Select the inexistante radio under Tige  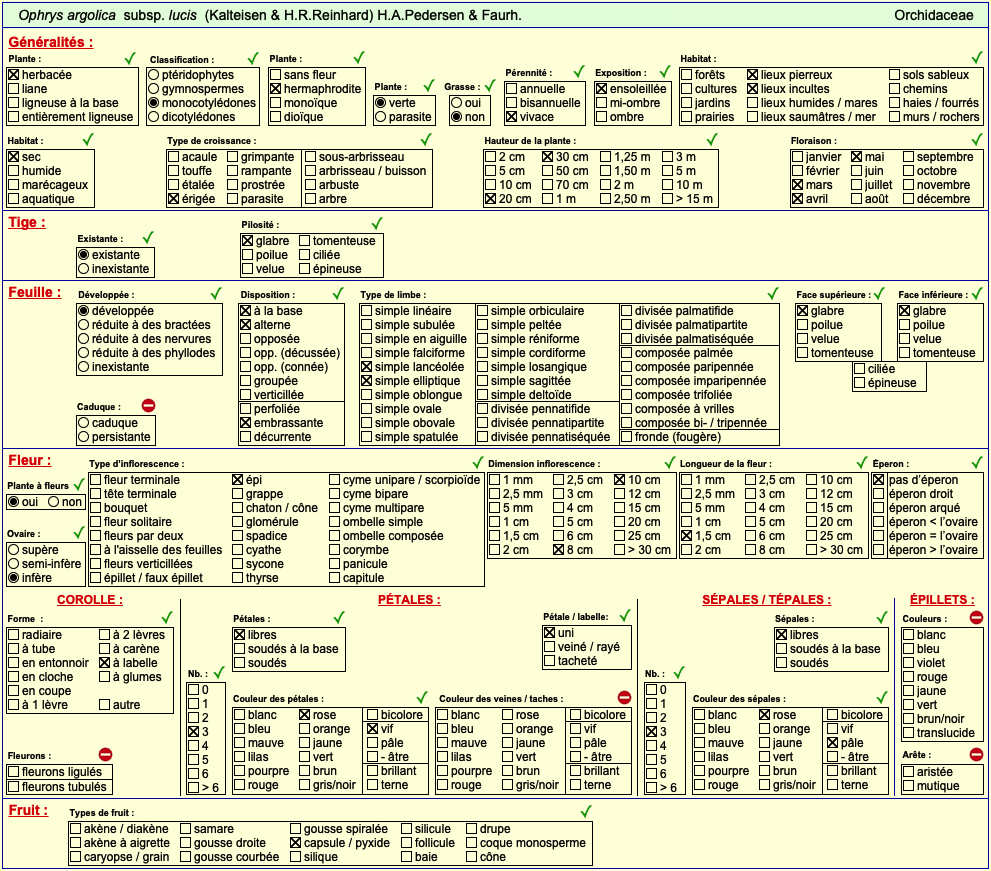click(x=83, y=269)
